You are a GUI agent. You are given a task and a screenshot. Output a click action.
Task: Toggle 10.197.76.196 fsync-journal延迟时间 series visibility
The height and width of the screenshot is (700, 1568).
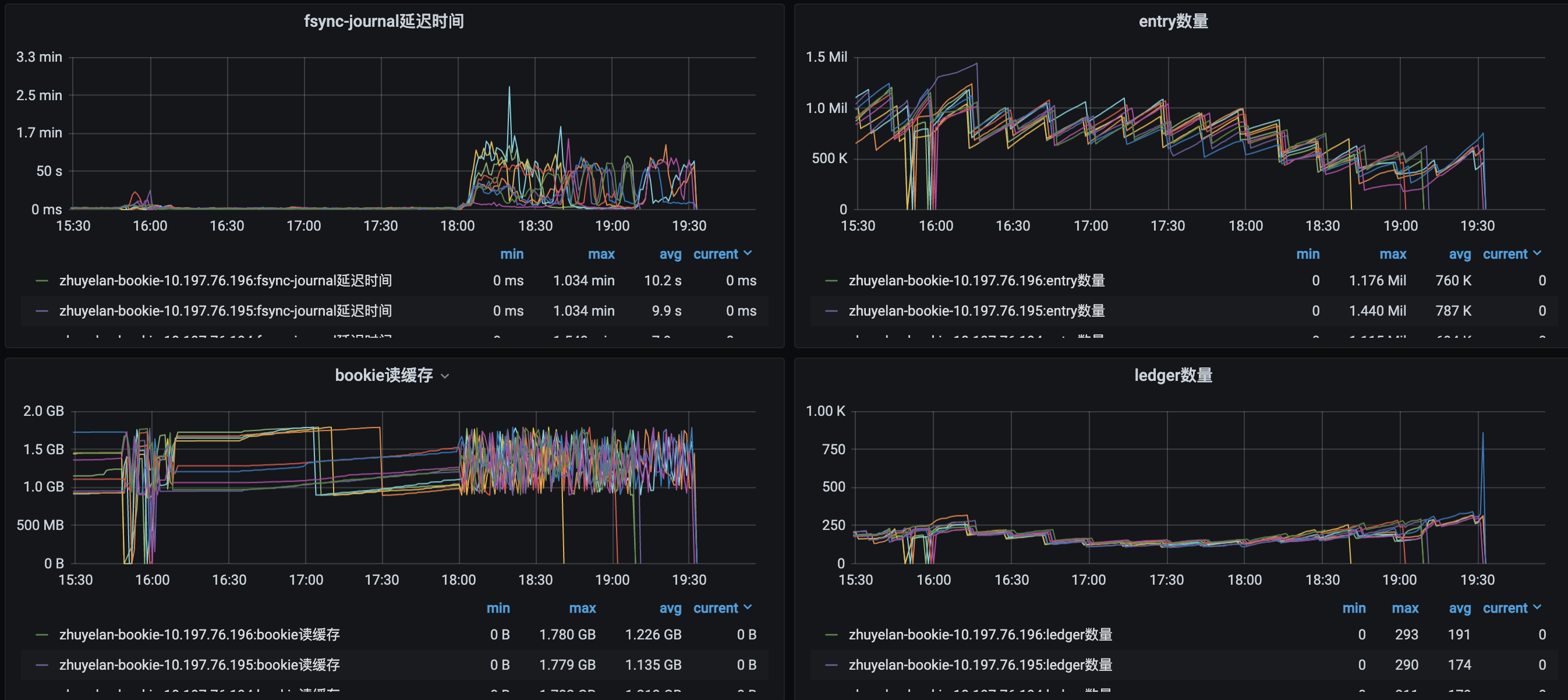[225, 281]
